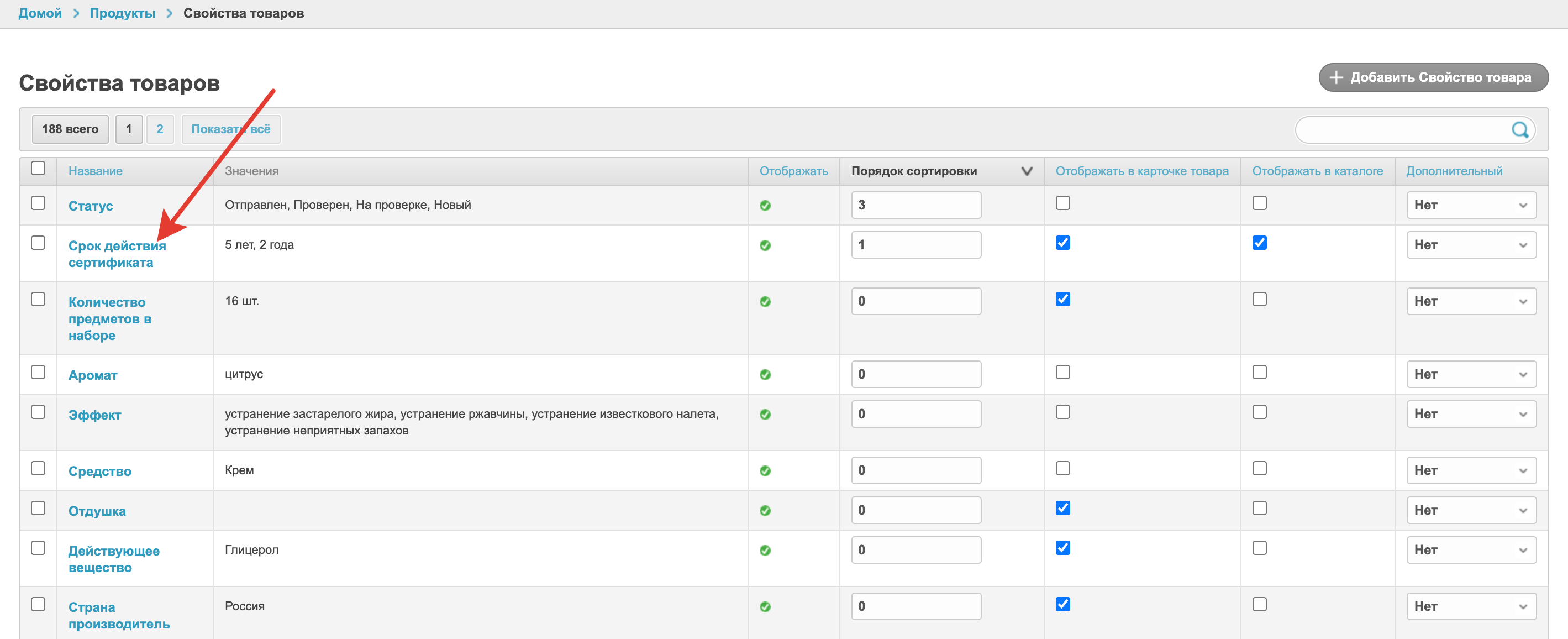Go to page 2 of the list
This screenshot has height=639, width=1568.
coord(160,129)
